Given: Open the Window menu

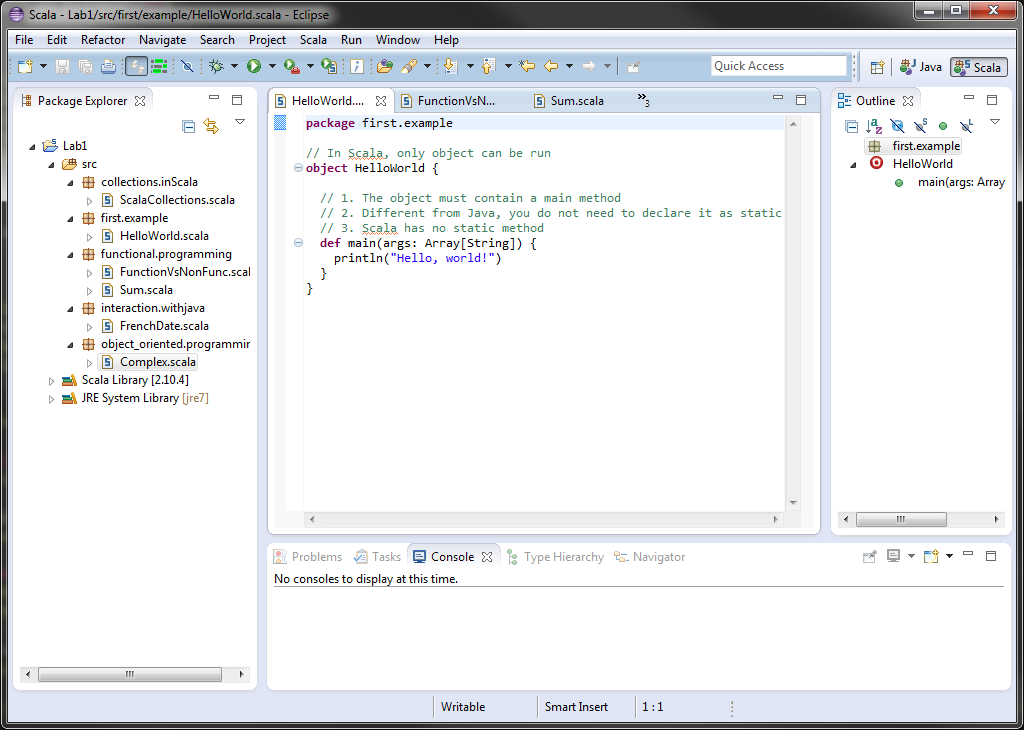Looking at the screenshot, I should [398, 40].
